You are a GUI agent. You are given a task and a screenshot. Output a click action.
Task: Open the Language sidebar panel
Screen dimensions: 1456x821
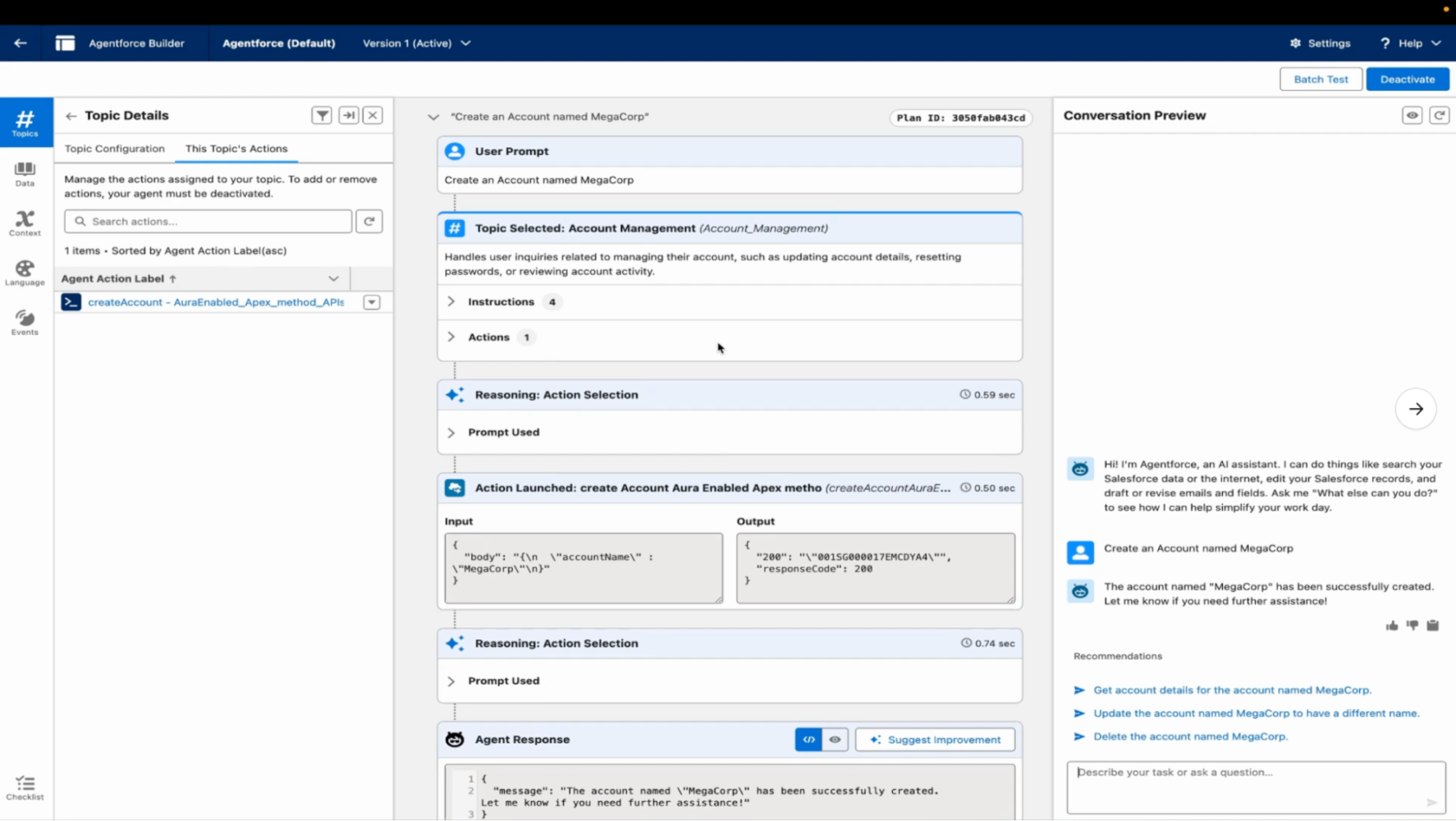coord(25,273)
